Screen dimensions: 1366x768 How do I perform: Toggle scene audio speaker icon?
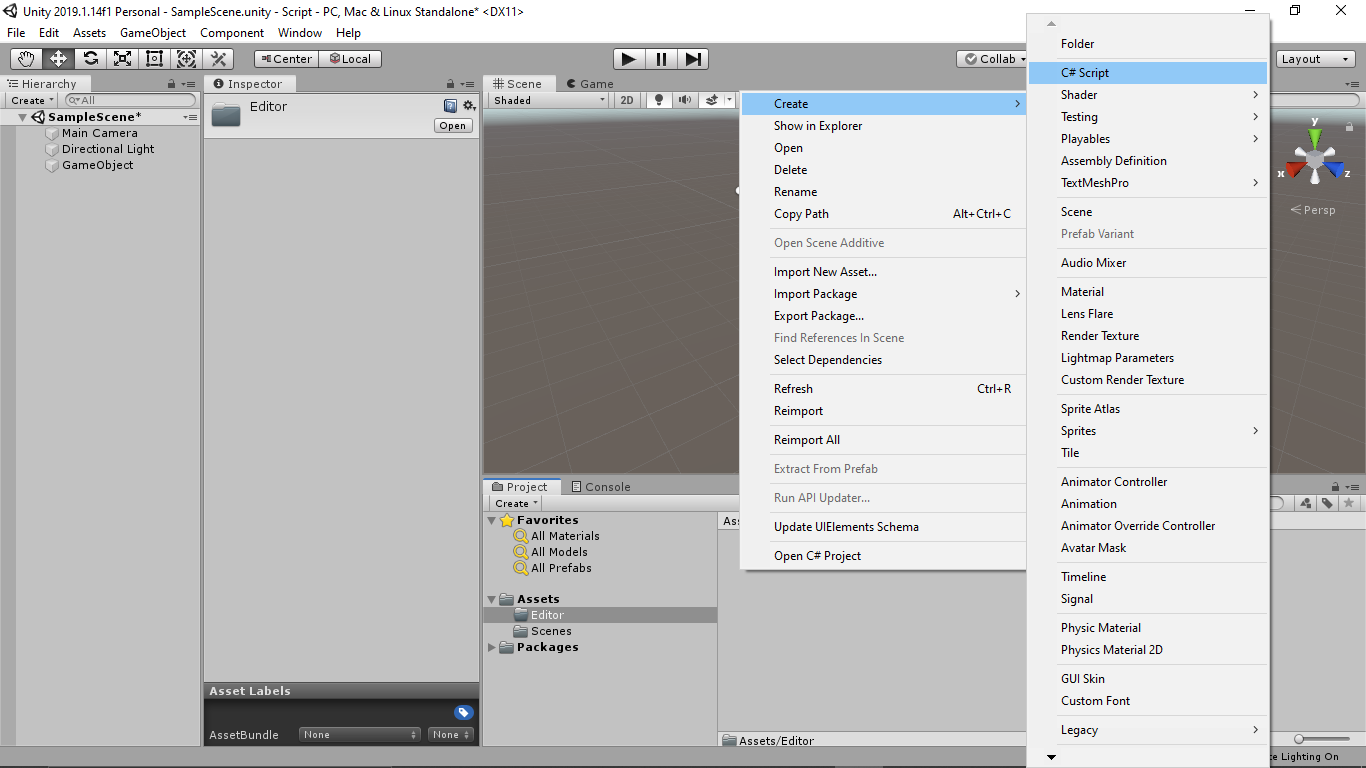(685, 100)
